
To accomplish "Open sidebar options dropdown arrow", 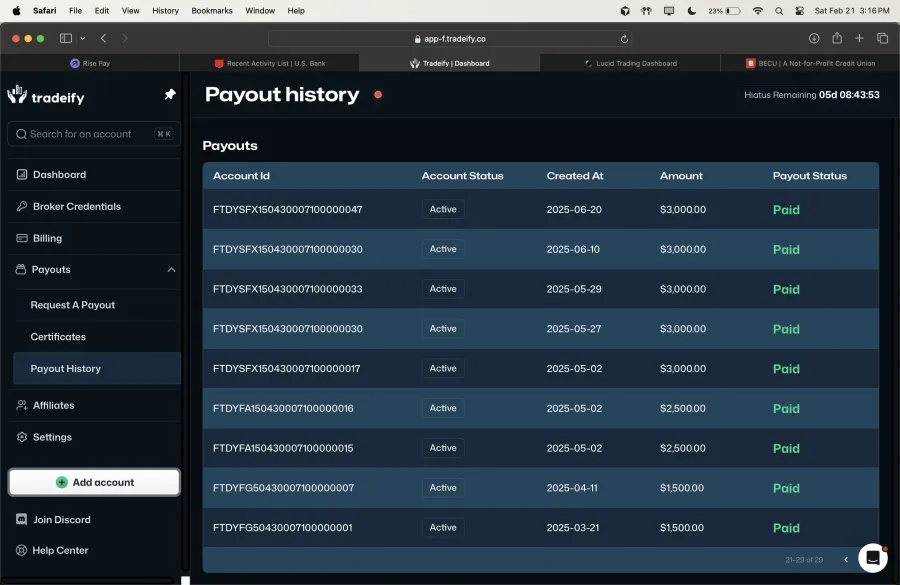I will [x=83, y=38].
